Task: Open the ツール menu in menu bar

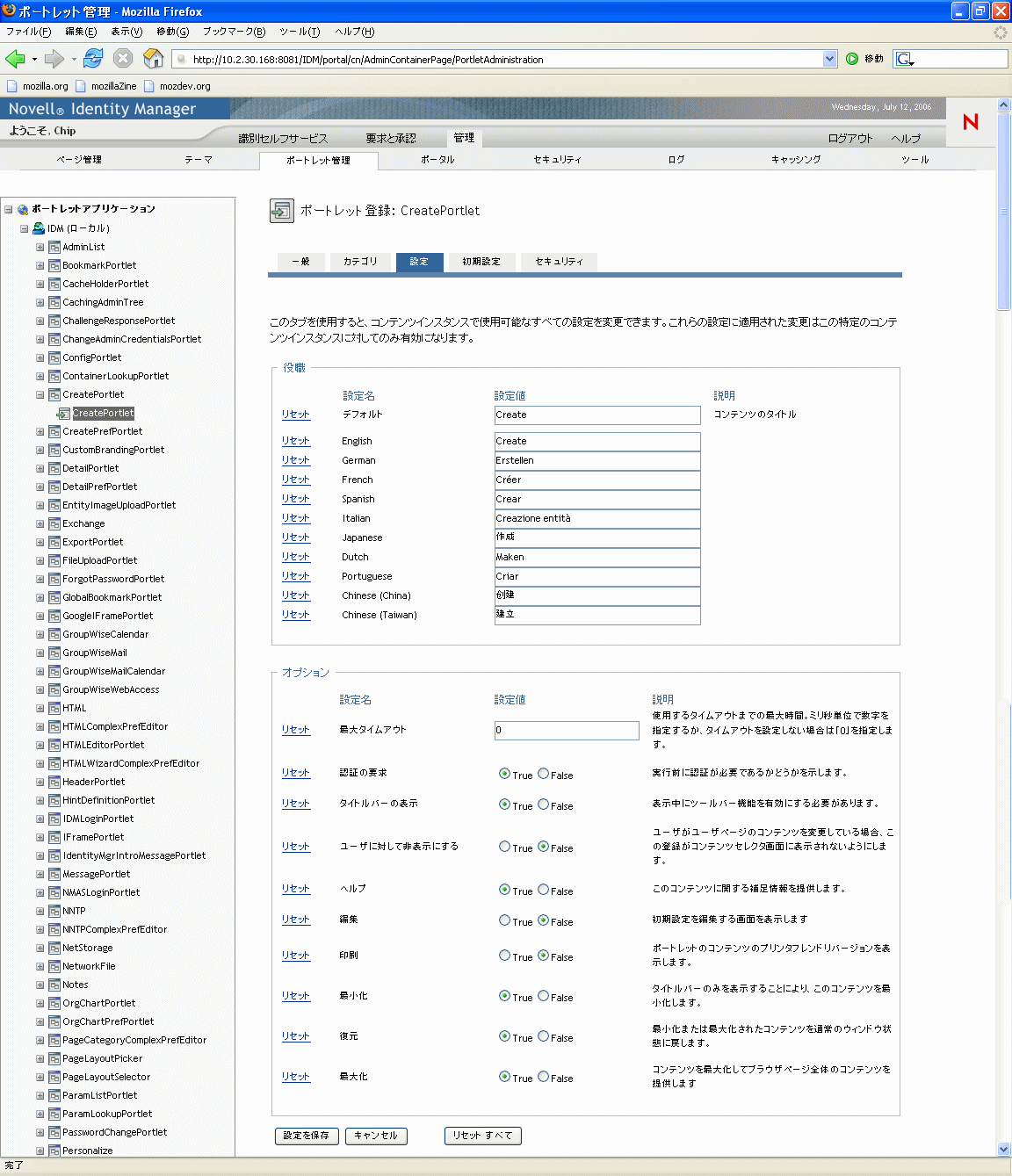Action: click(x=300, y=32)
